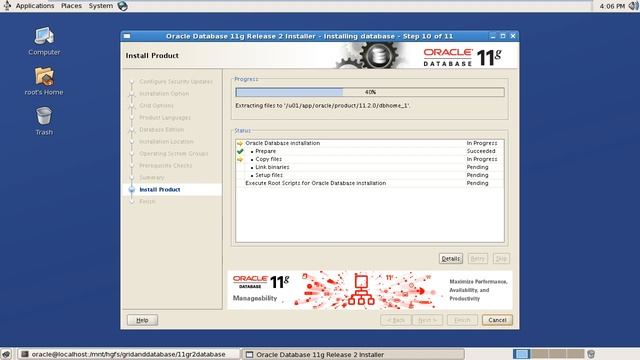This screenshot has width=640, height=360.
Task: Select the Finish step in sidebar
Action: [147, 201]
